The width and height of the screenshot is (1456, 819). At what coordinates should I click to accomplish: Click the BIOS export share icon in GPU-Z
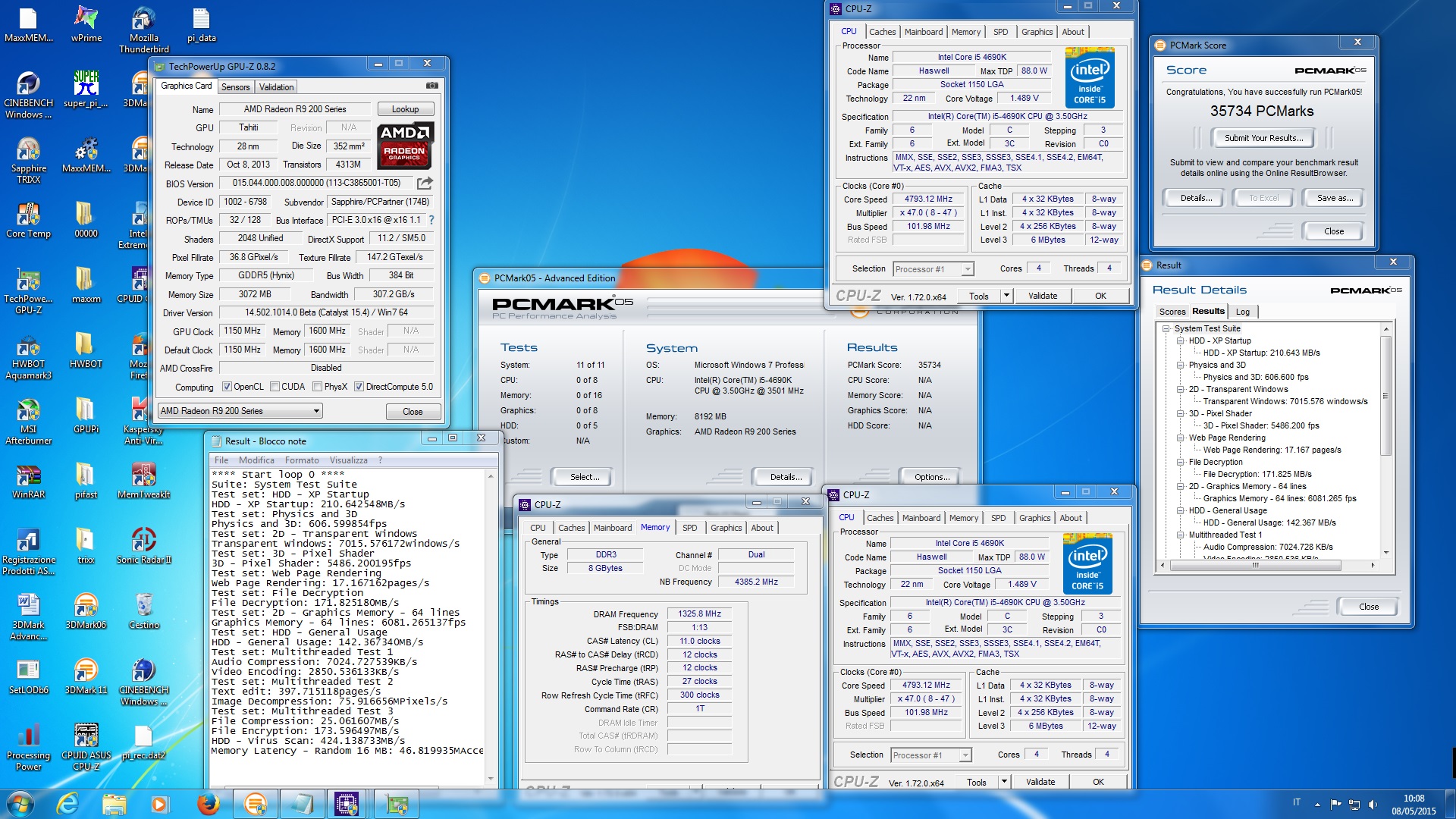point(425,183)
